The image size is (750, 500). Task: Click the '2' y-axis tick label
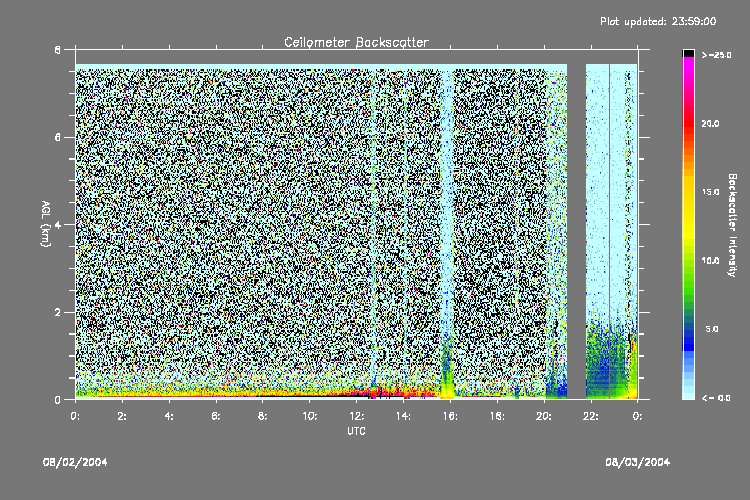point(58,312)
